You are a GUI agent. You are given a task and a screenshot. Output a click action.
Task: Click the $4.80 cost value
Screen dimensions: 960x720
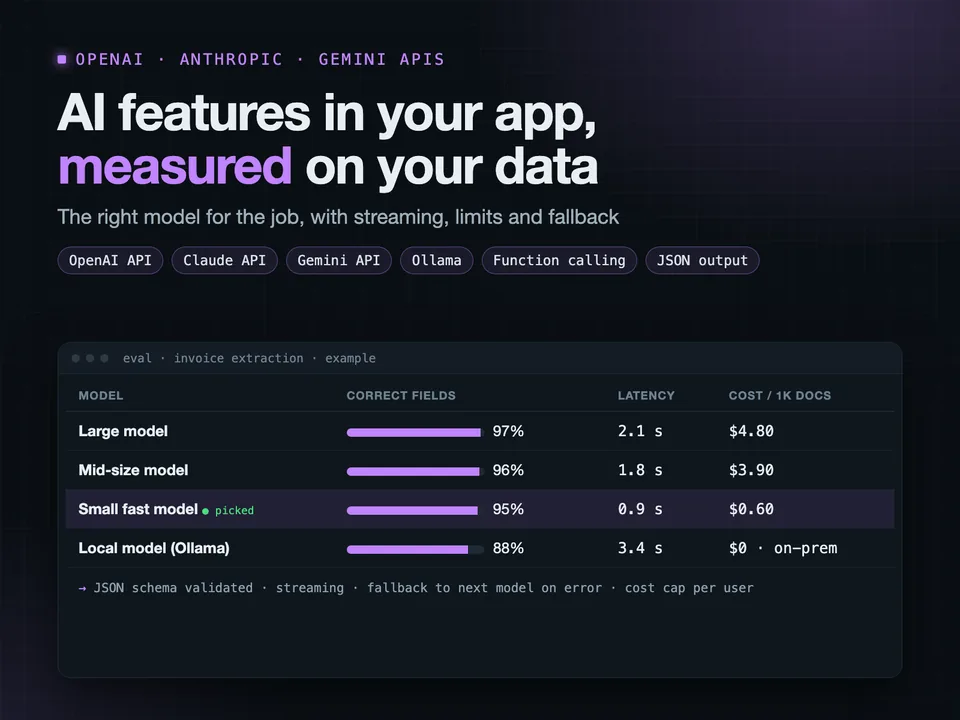751,431
